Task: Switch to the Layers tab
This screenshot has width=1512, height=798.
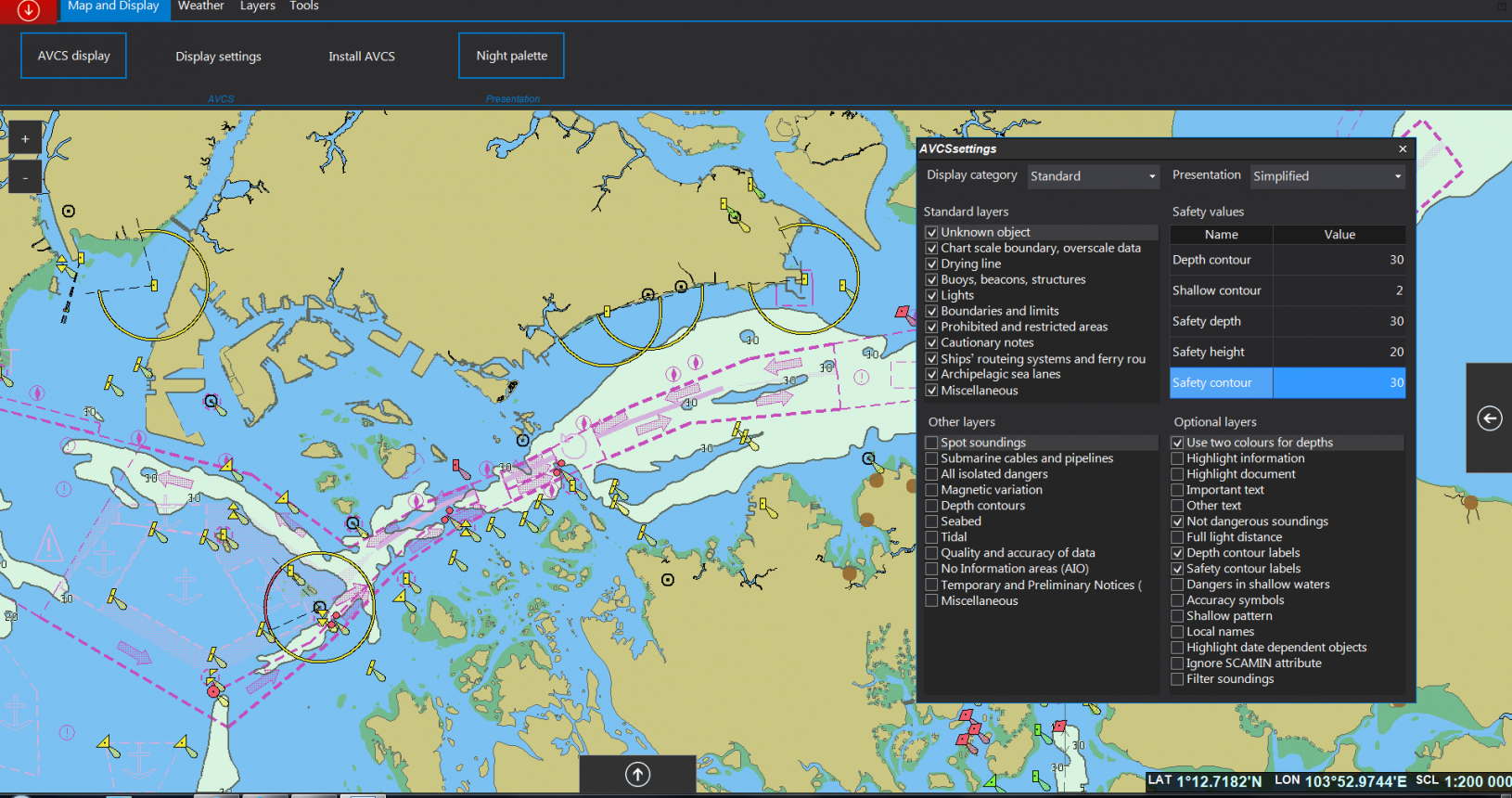Action: point(257,6)
